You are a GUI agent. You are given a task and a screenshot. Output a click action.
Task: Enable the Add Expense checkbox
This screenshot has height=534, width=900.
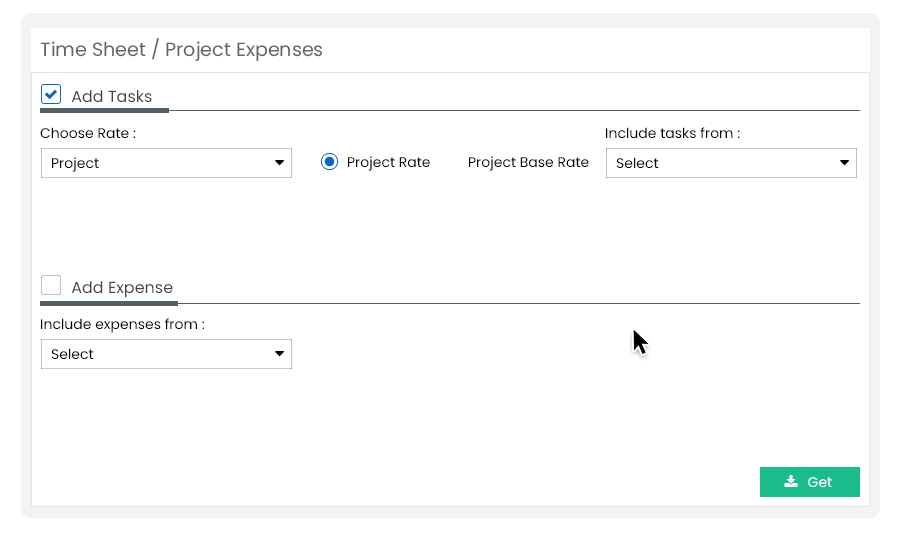pos(51,285)
